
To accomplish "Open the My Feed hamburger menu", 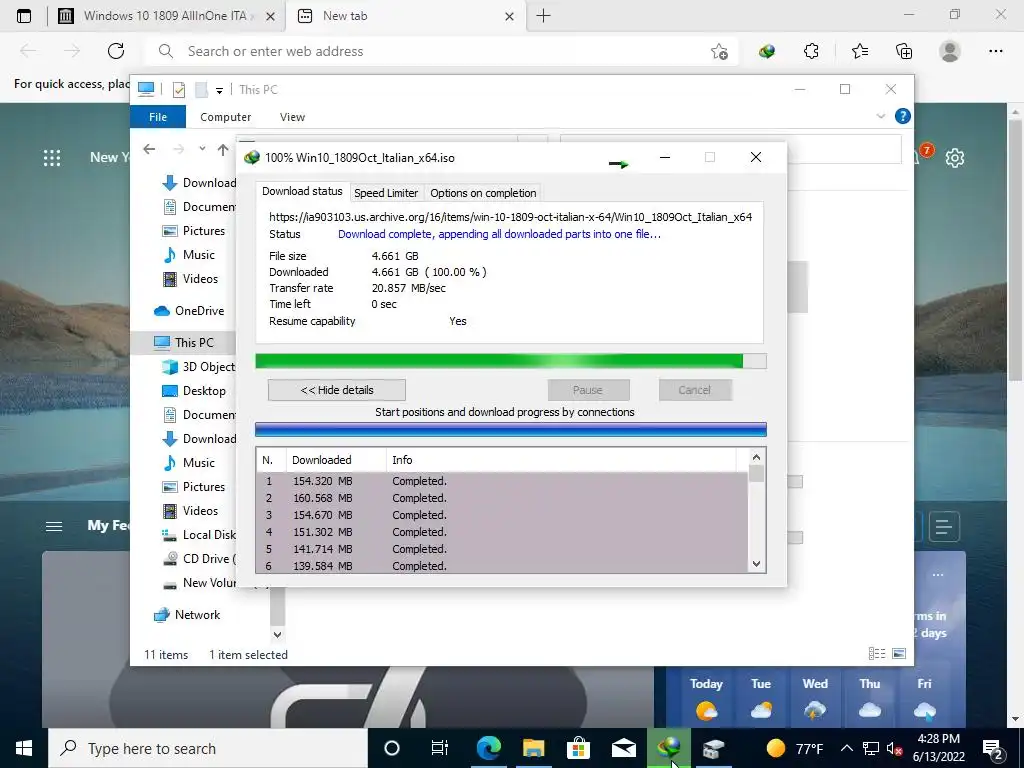I will [54, 526].
